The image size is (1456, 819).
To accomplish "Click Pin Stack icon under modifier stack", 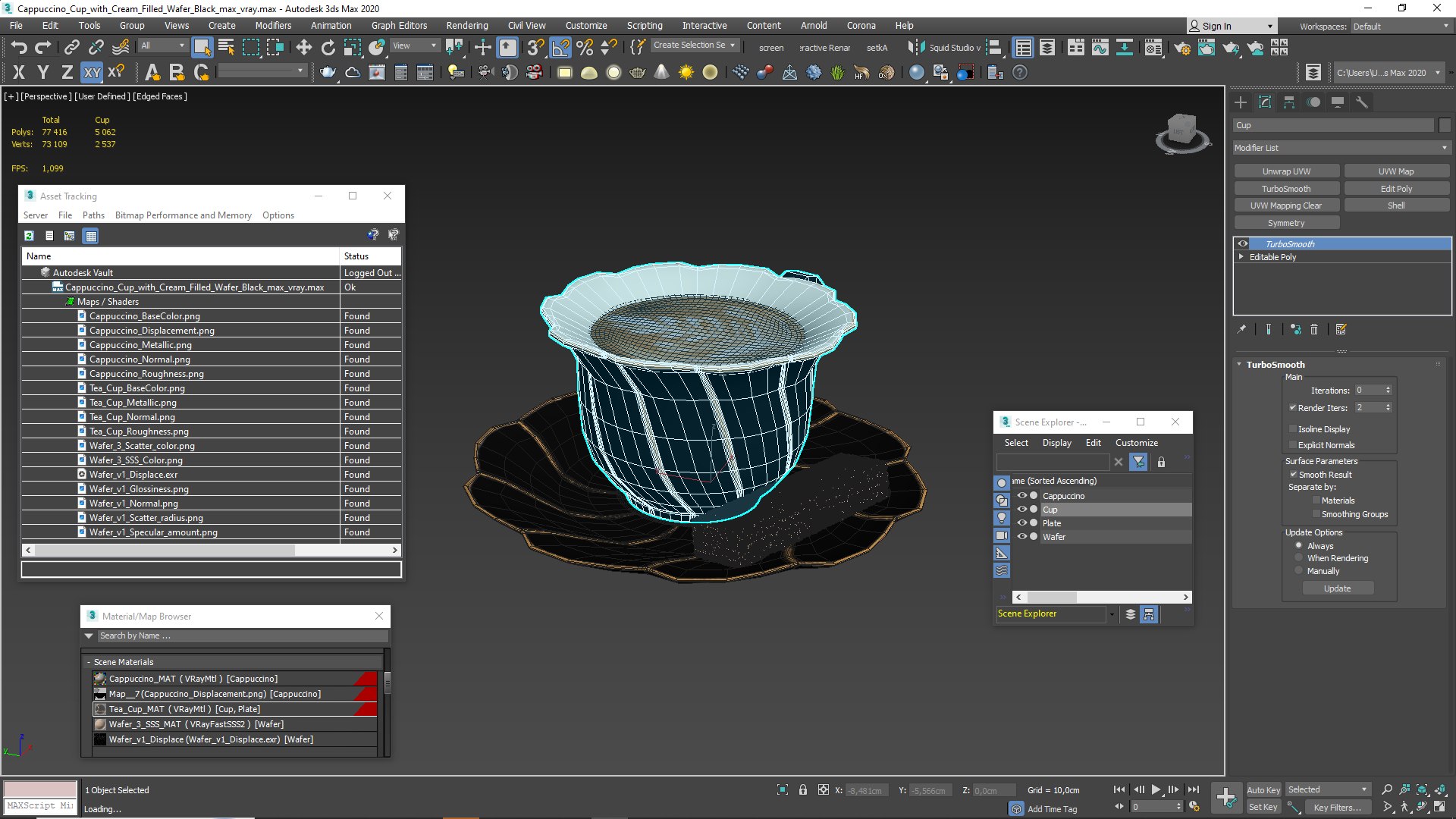I will pos(1241,329).
